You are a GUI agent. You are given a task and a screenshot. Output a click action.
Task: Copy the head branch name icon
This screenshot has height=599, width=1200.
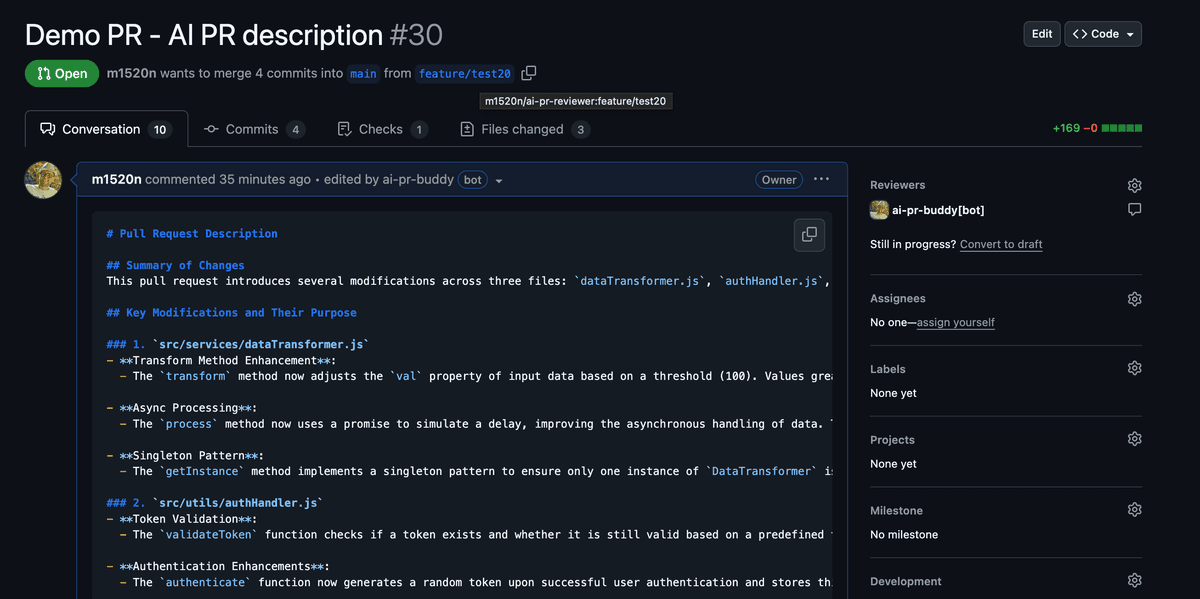click(x=529, y=73)
